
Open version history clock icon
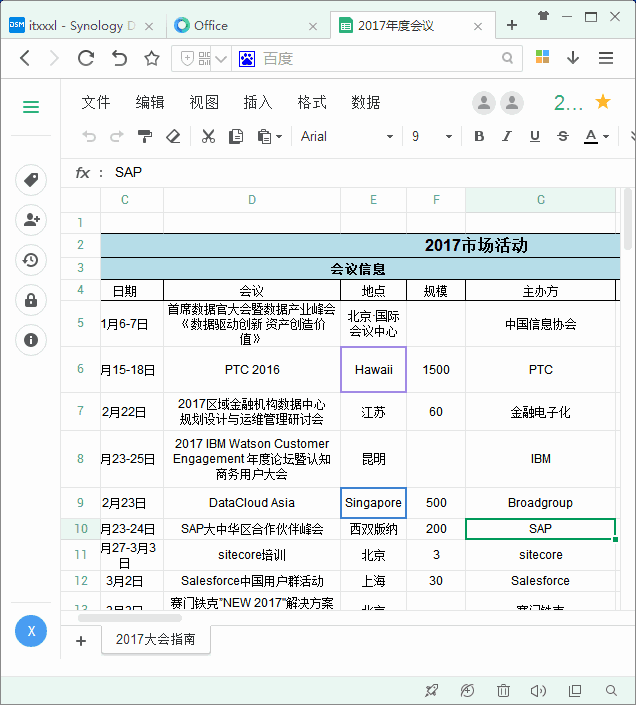click(31, 260)
